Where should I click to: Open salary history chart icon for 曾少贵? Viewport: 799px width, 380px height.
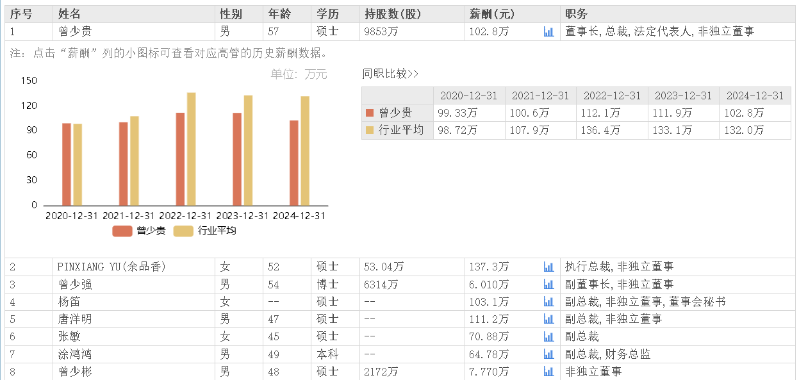pyautogui.click(x=548, y=32)
